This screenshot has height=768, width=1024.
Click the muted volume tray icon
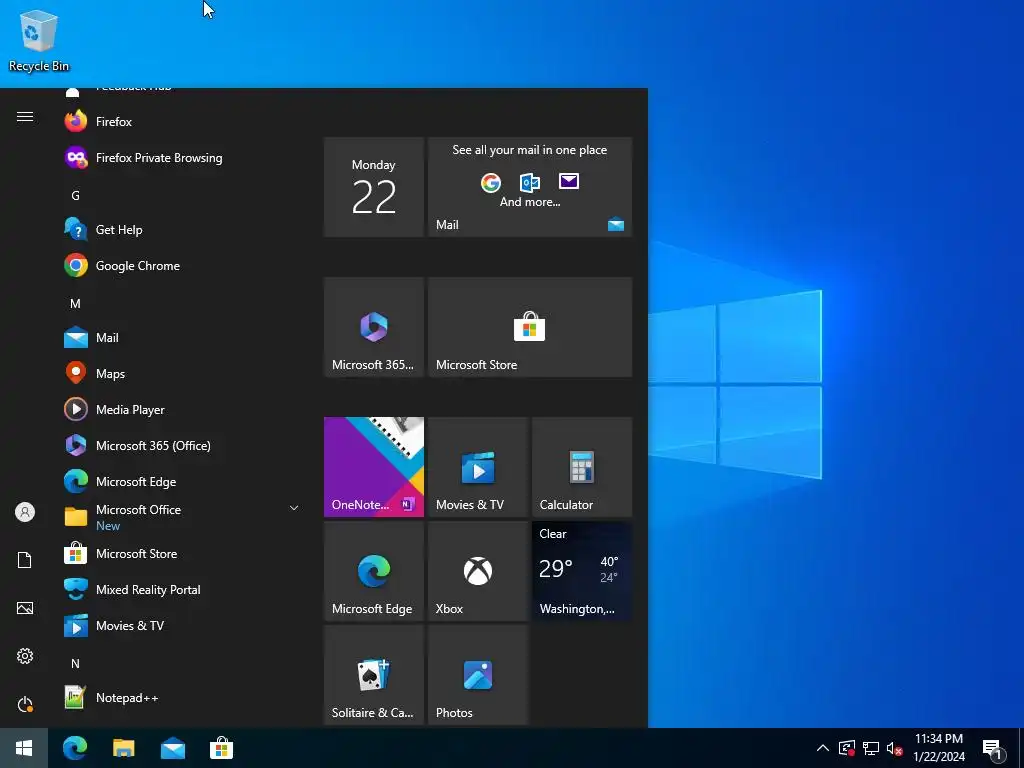pyautogui.click(x=894, y=748)
